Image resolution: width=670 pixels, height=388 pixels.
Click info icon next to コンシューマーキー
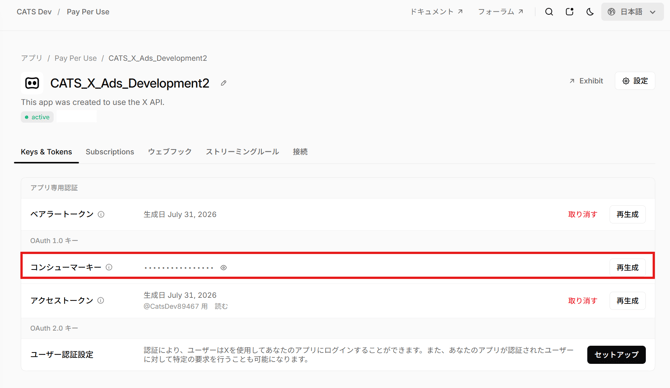click(x=109, y=267)
